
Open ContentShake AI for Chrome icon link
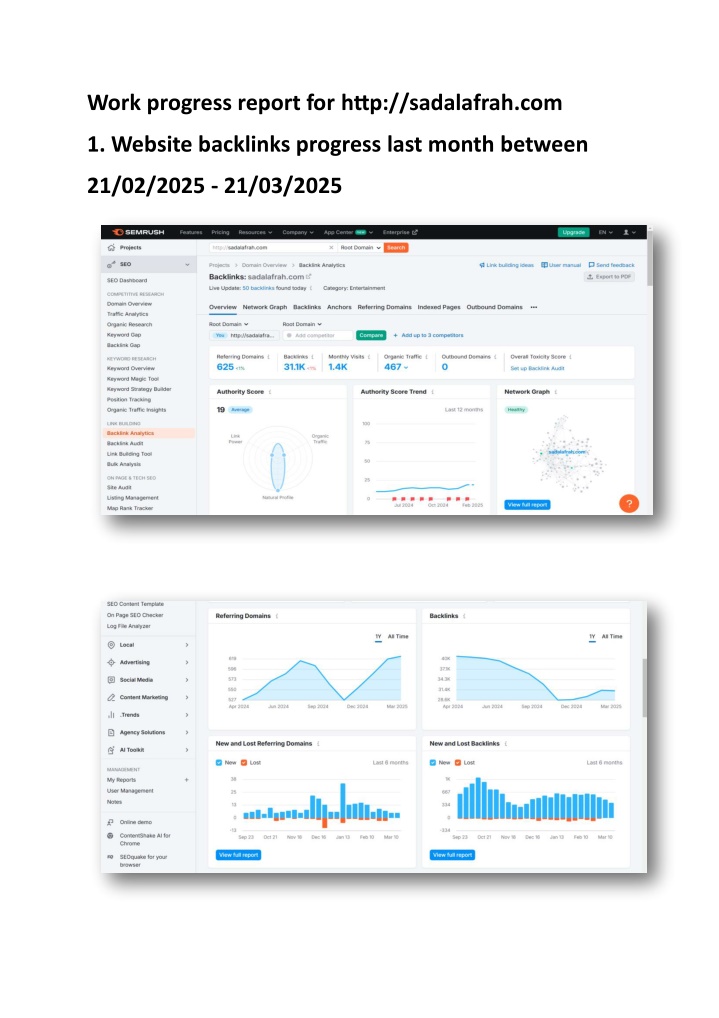coord(110,836)
